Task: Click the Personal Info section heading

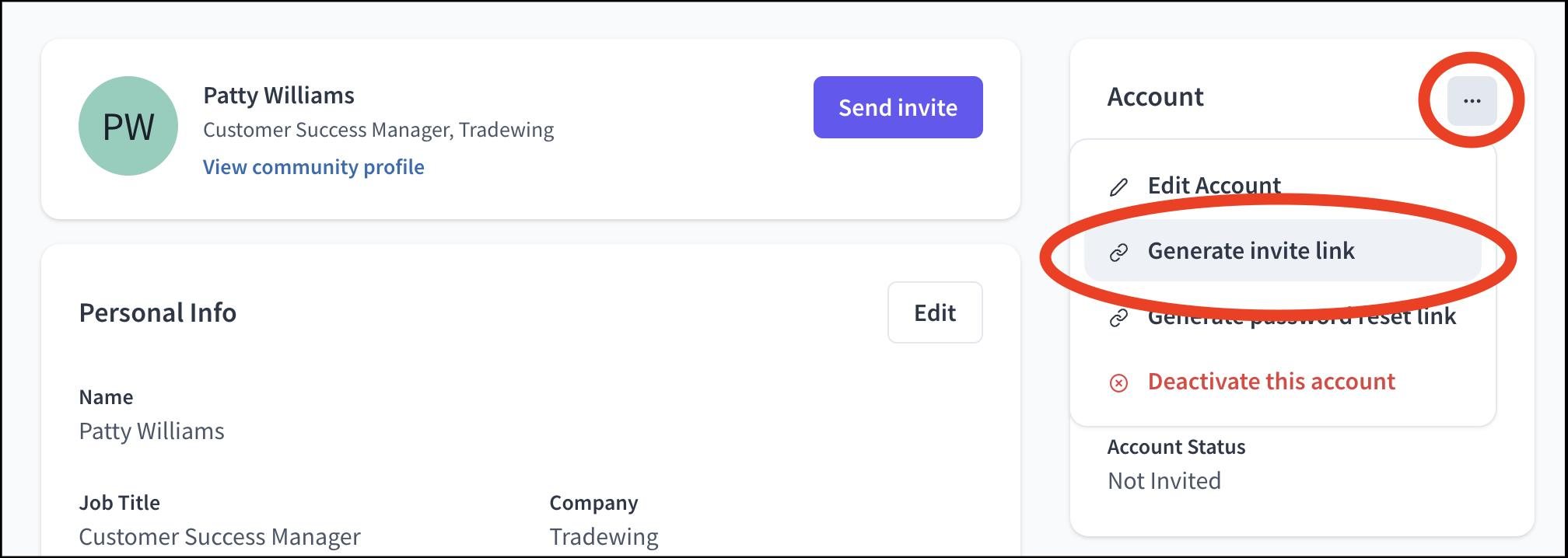Action: 158,312
